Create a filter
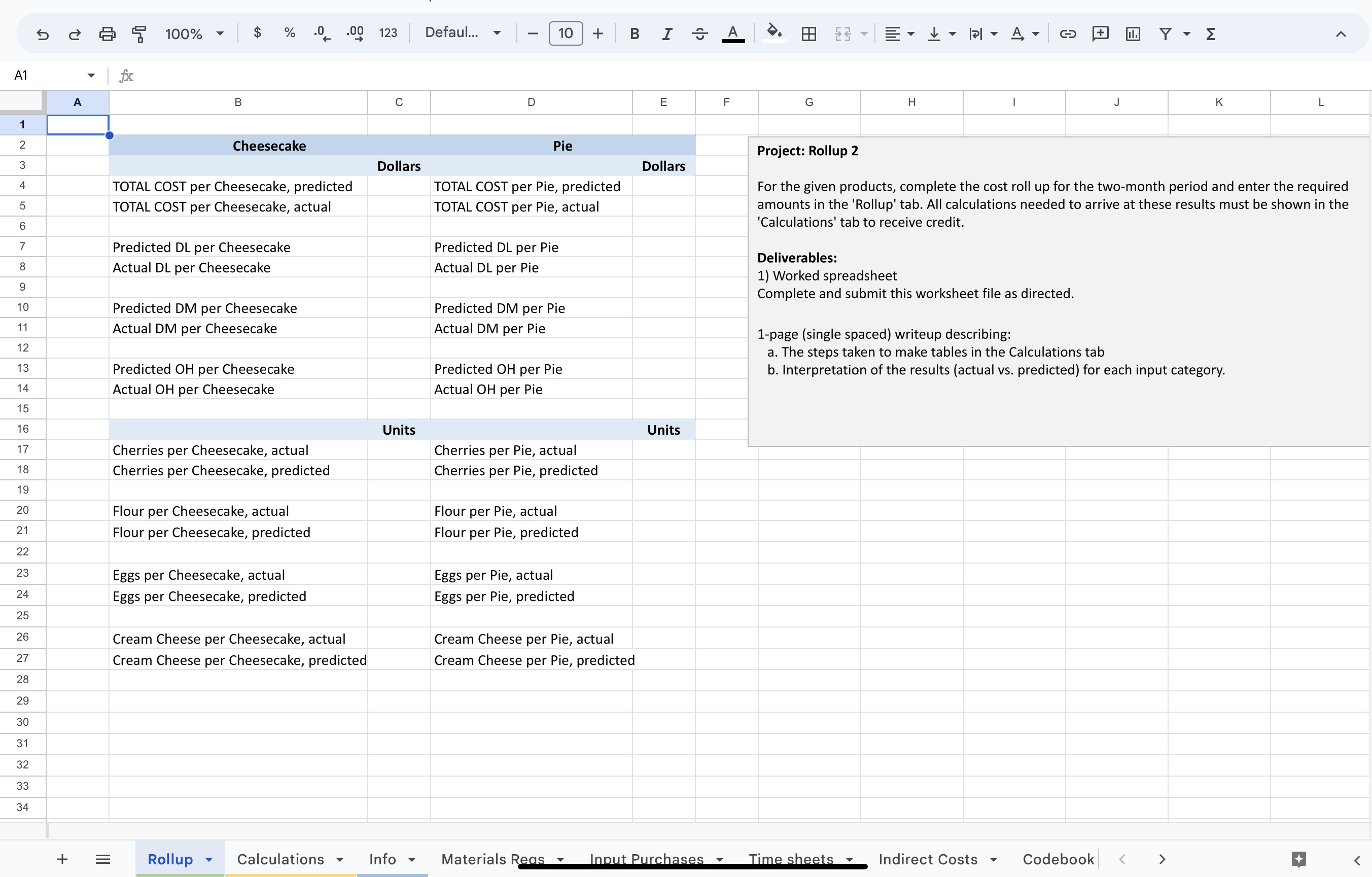Viewport: 1372px width, 877px height. click(x=1165, y=34)
